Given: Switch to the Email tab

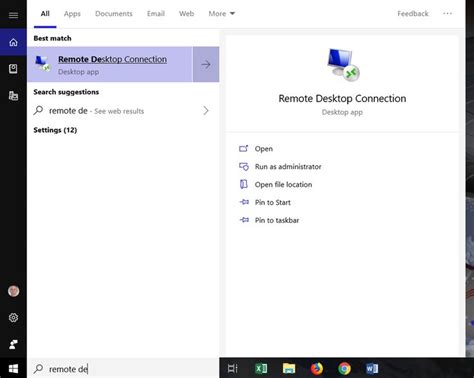Looking at the screenshot, I should pyautogui.click(x=156, y=14).
